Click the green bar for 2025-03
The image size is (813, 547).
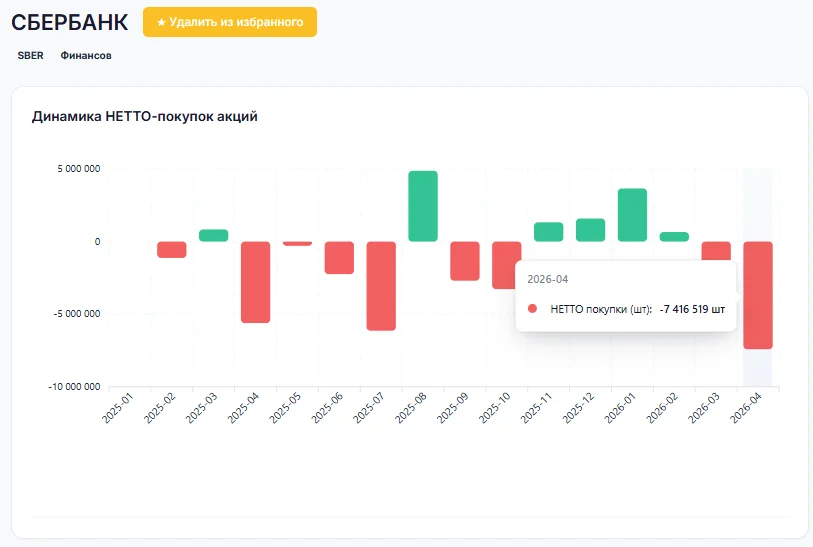214,235
